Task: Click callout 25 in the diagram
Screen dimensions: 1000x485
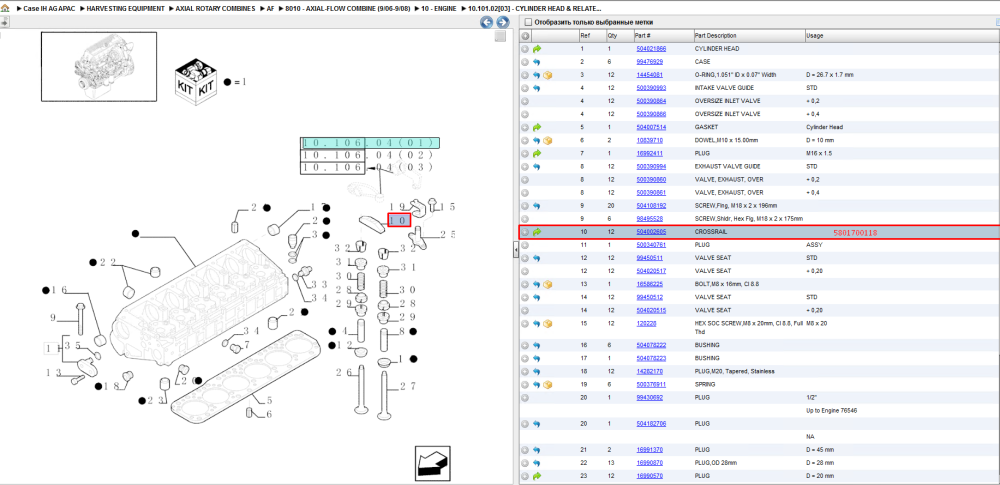Action: click(447, 234)
